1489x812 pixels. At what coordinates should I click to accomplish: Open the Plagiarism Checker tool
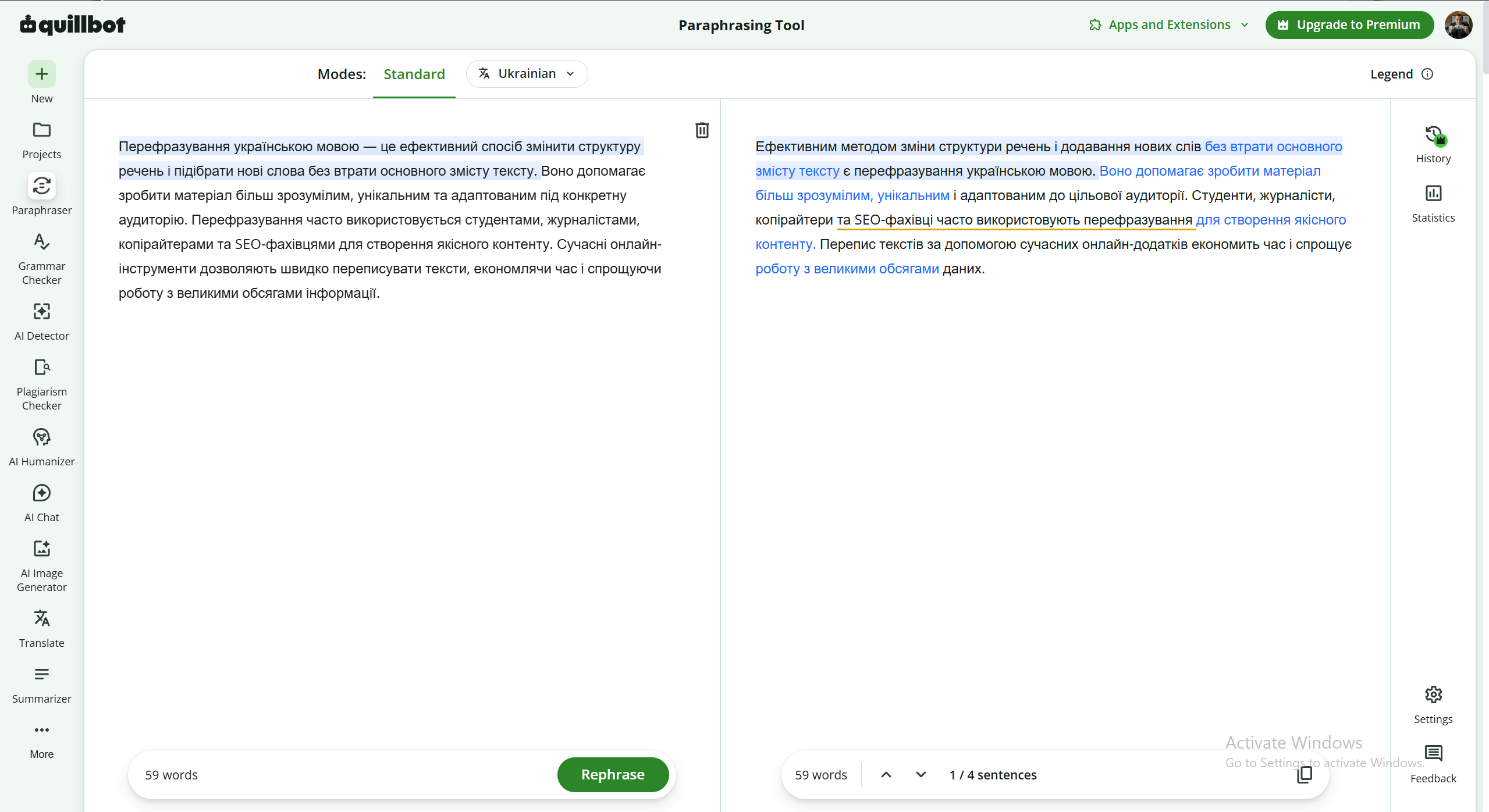[x=42, y=384]
